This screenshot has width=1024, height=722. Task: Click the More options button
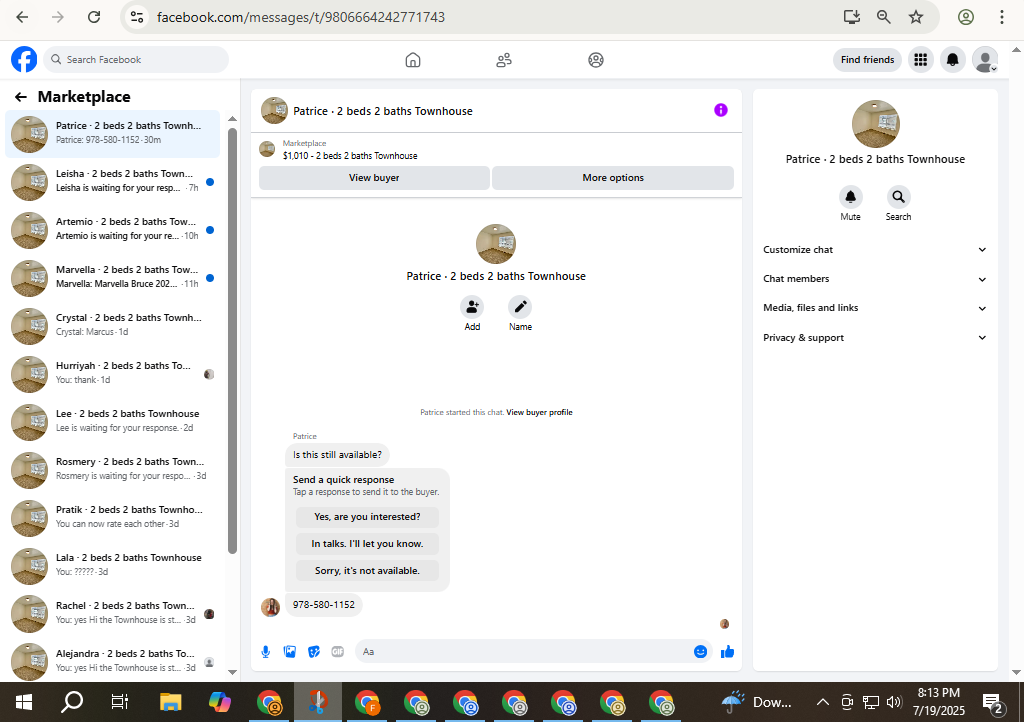coord(613,178)
